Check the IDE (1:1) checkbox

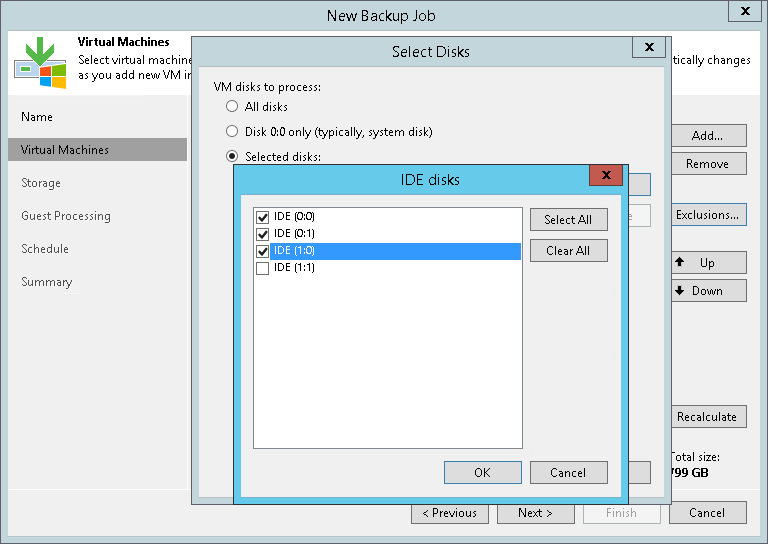tap(263, 268)
